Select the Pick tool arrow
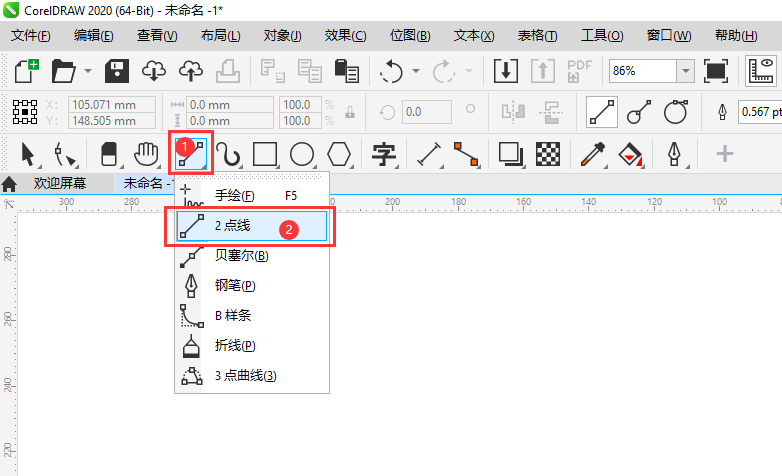Viewport: 782px width, 476px height. [28, 154]
